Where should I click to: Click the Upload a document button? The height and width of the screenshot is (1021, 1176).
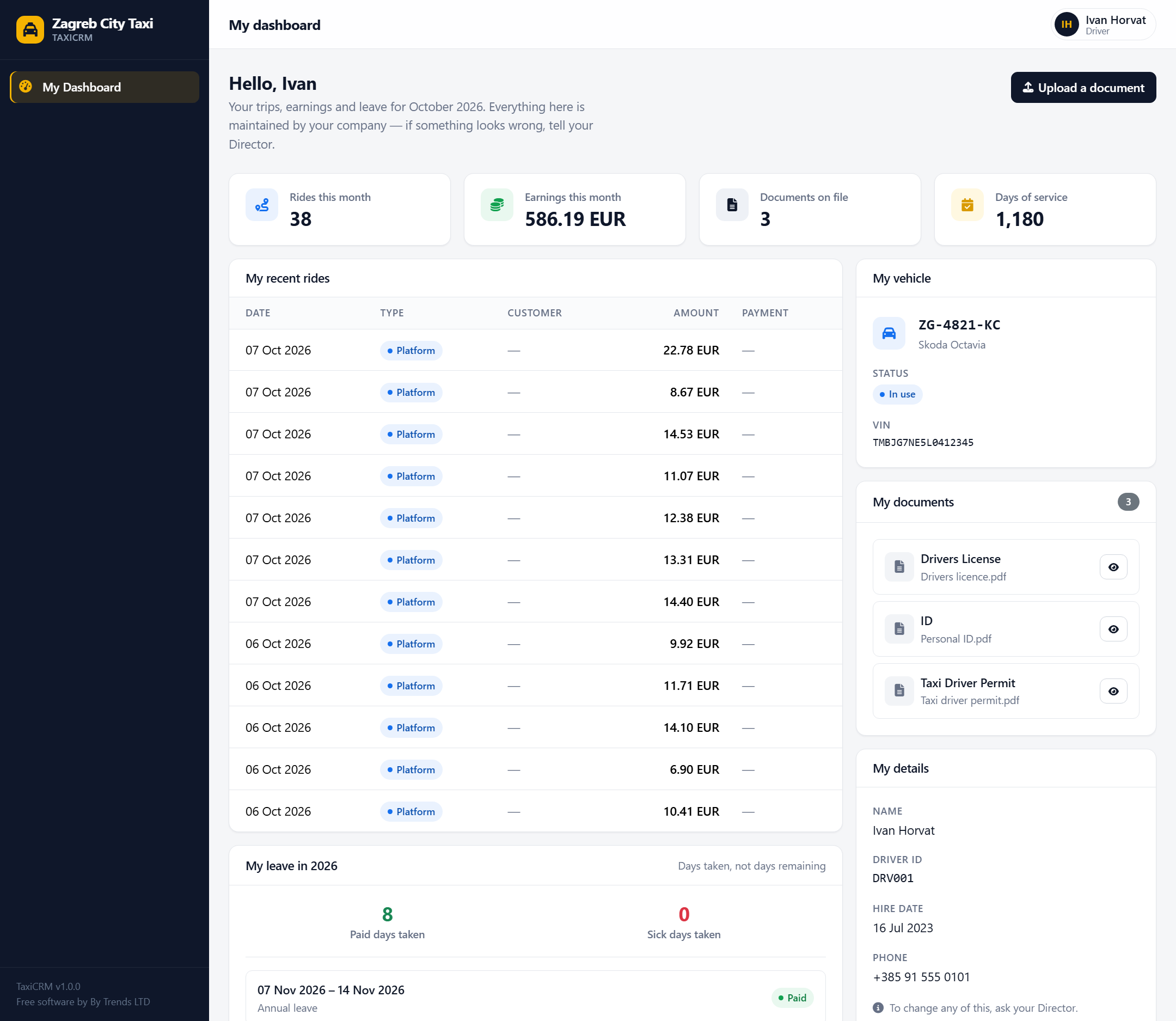1083,88
